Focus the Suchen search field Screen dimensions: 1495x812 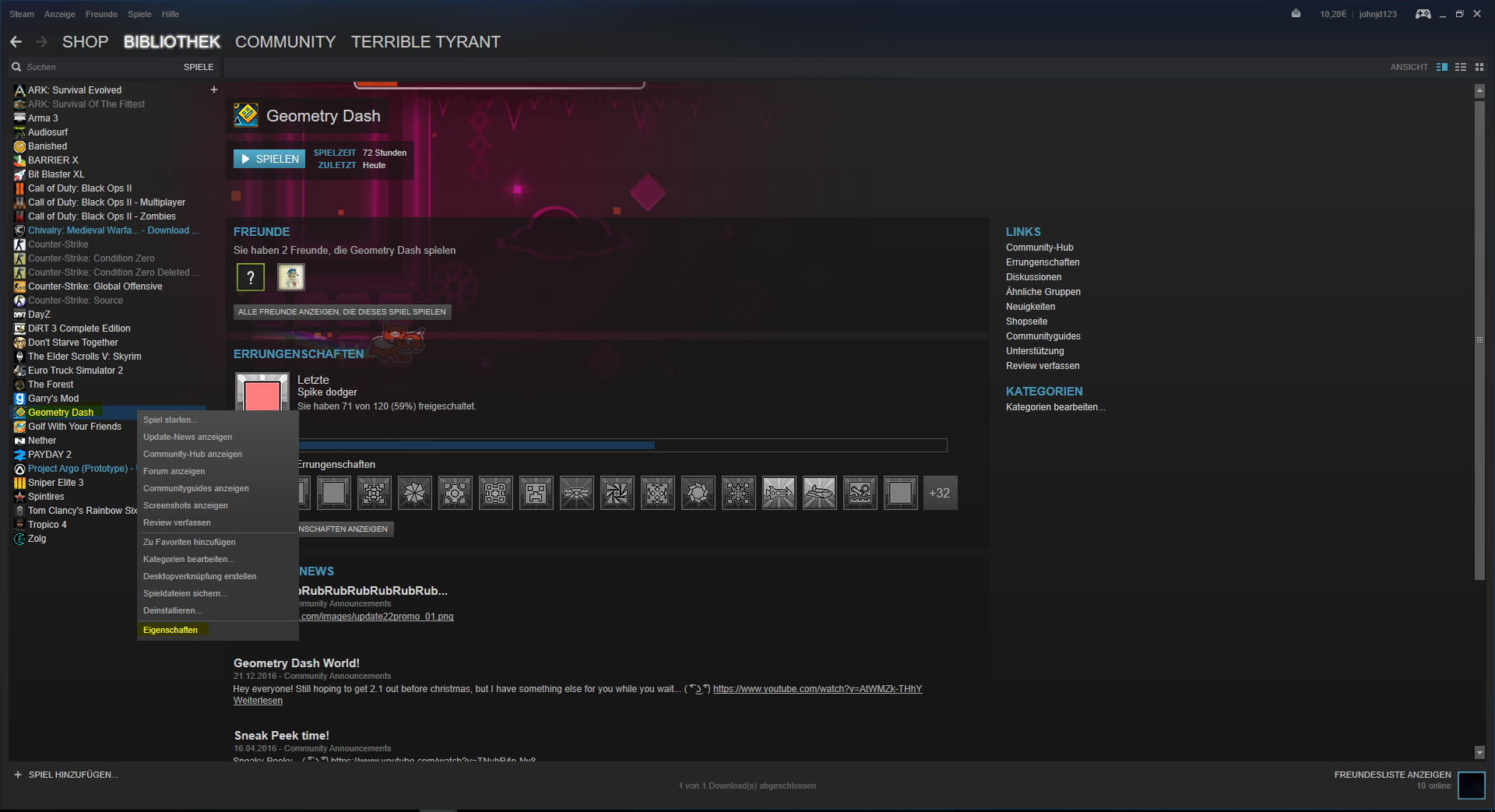point(101,67)
